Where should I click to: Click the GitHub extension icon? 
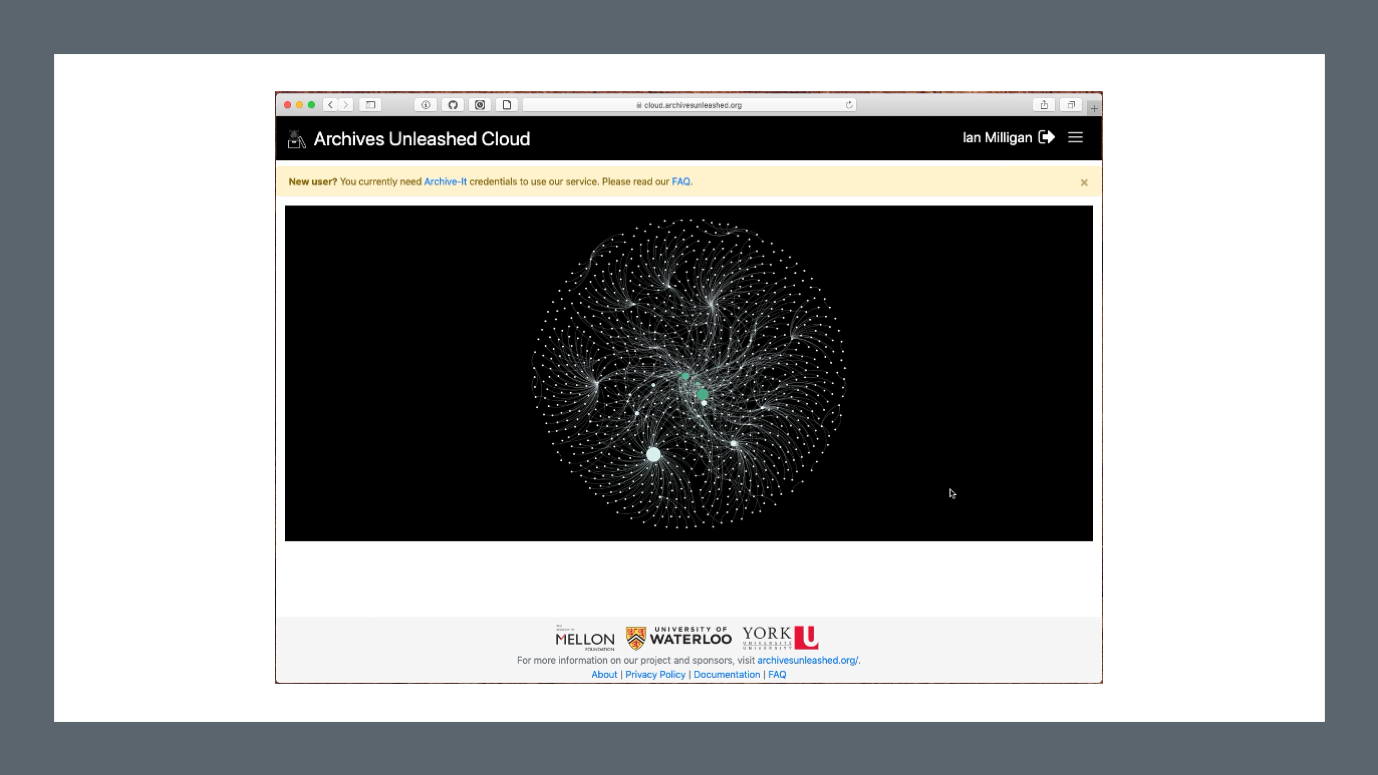pos(452,105)
